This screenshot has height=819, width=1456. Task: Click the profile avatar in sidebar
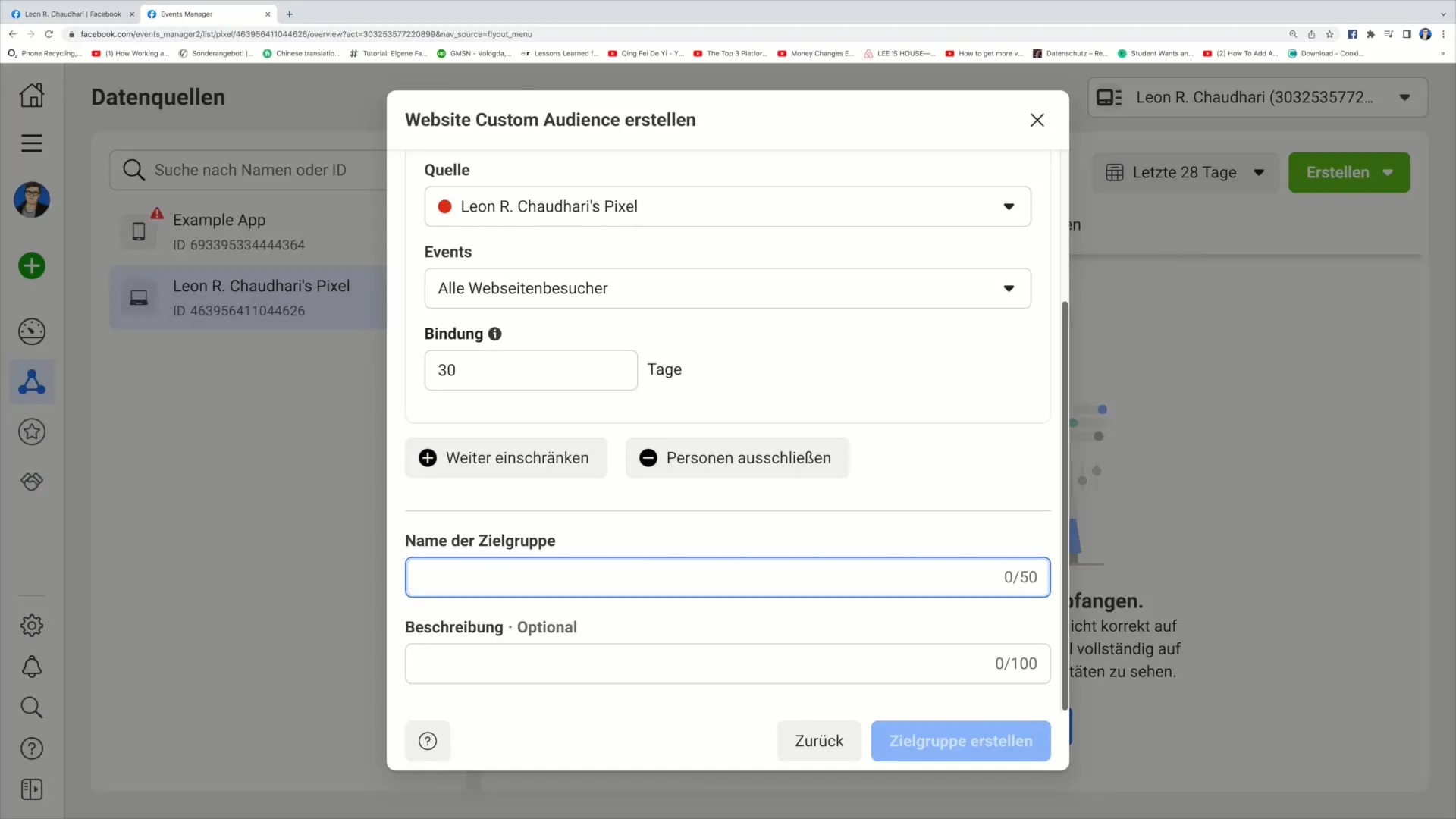tap(32, 200)
